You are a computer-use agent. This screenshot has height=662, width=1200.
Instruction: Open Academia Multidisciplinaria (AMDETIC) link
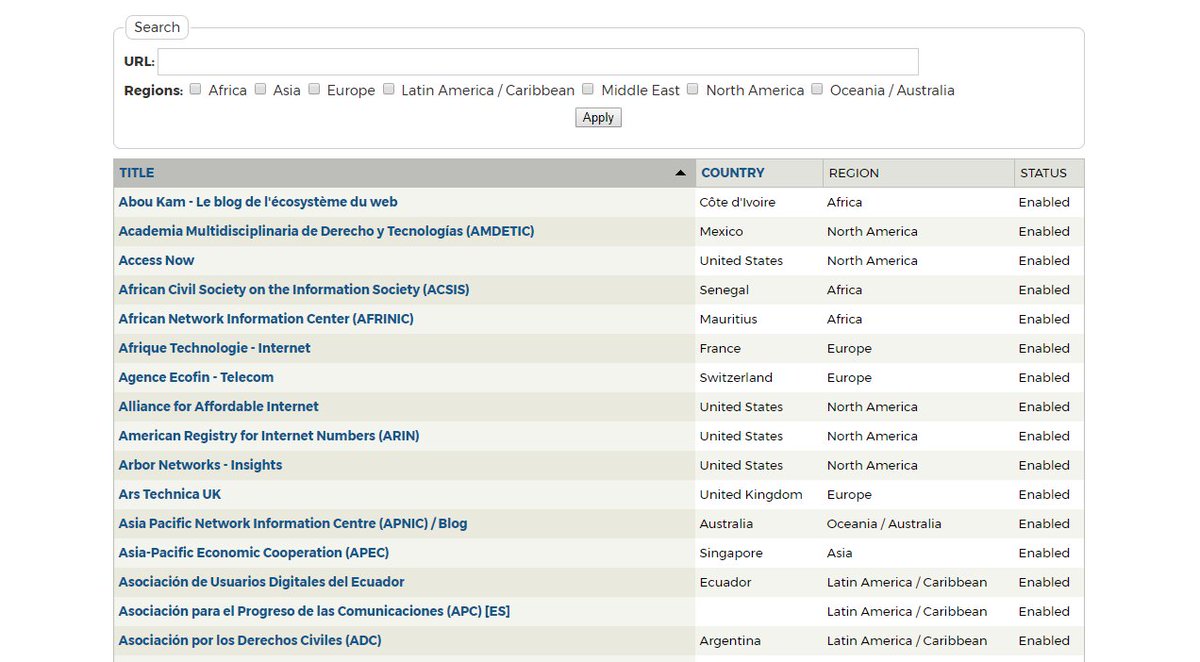(x=326, y=231)
